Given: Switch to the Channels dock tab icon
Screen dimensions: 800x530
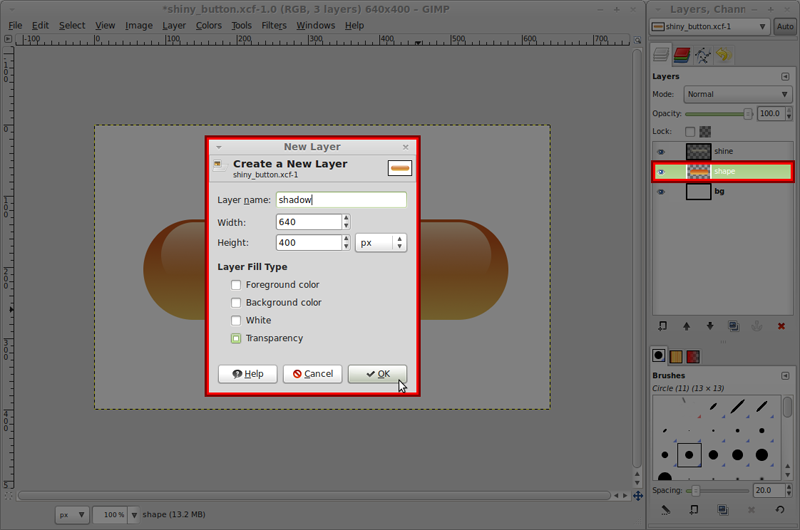Looking at the screenshot, I should coord(682,55).
